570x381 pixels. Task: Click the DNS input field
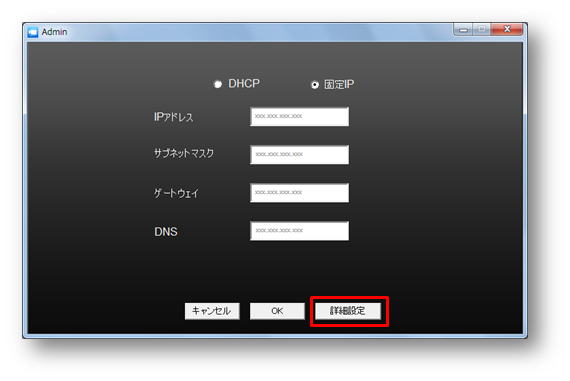300,231
